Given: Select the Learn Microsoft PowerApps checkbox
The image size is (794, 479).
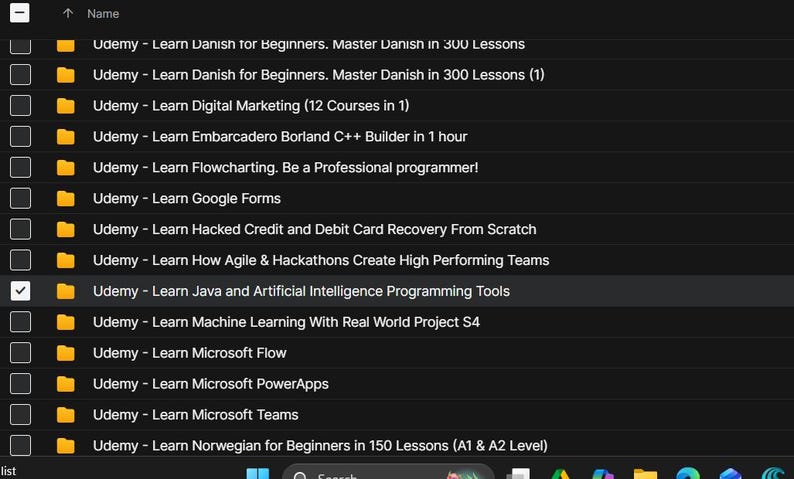Looking at the screenshot, I should pos(20,384).
